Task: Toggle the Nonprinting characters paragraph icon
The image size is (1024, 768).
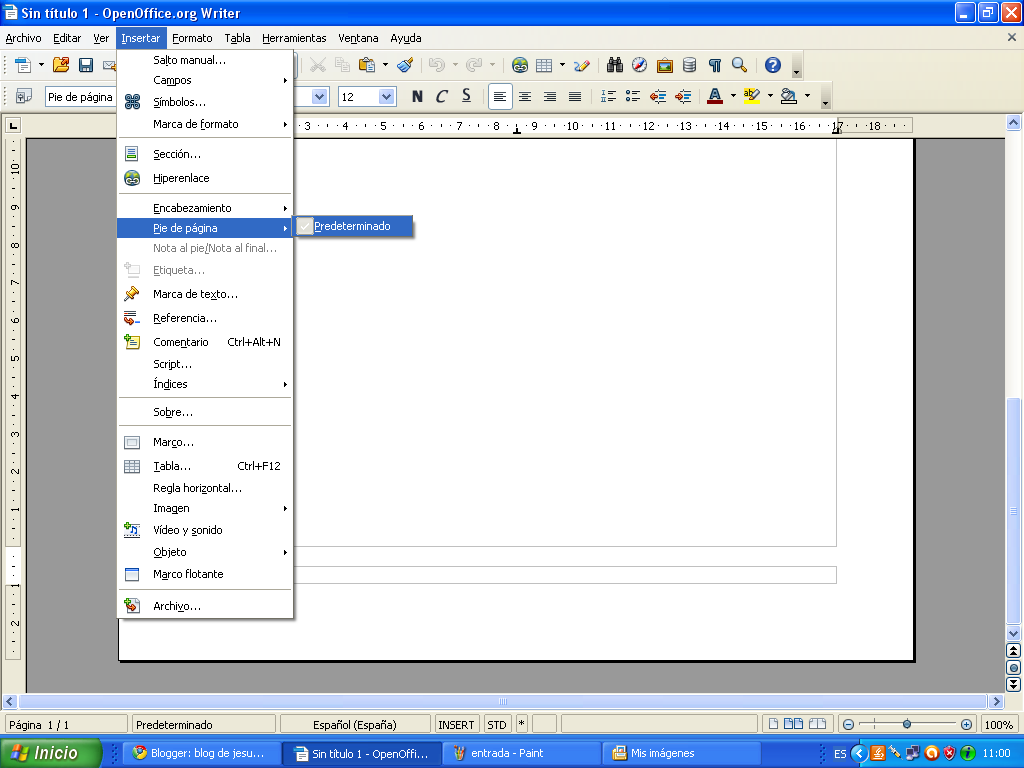Action: tap(714, 65)
